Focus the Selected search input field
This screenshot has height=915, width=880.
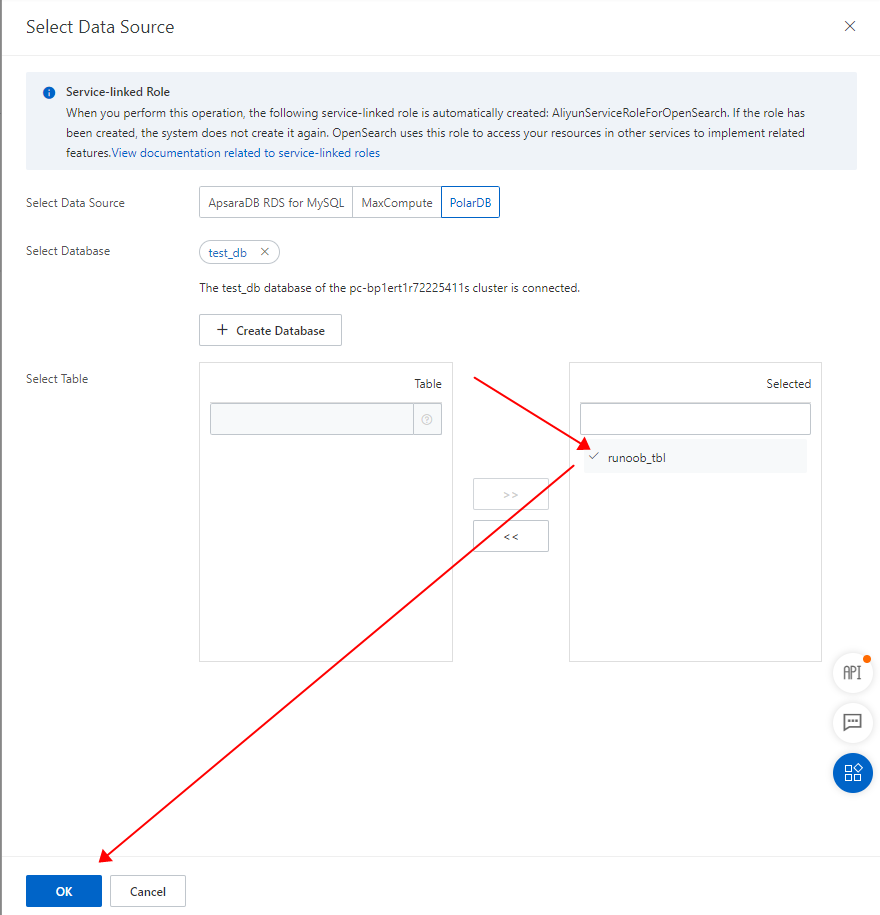(x=695, y=419)
